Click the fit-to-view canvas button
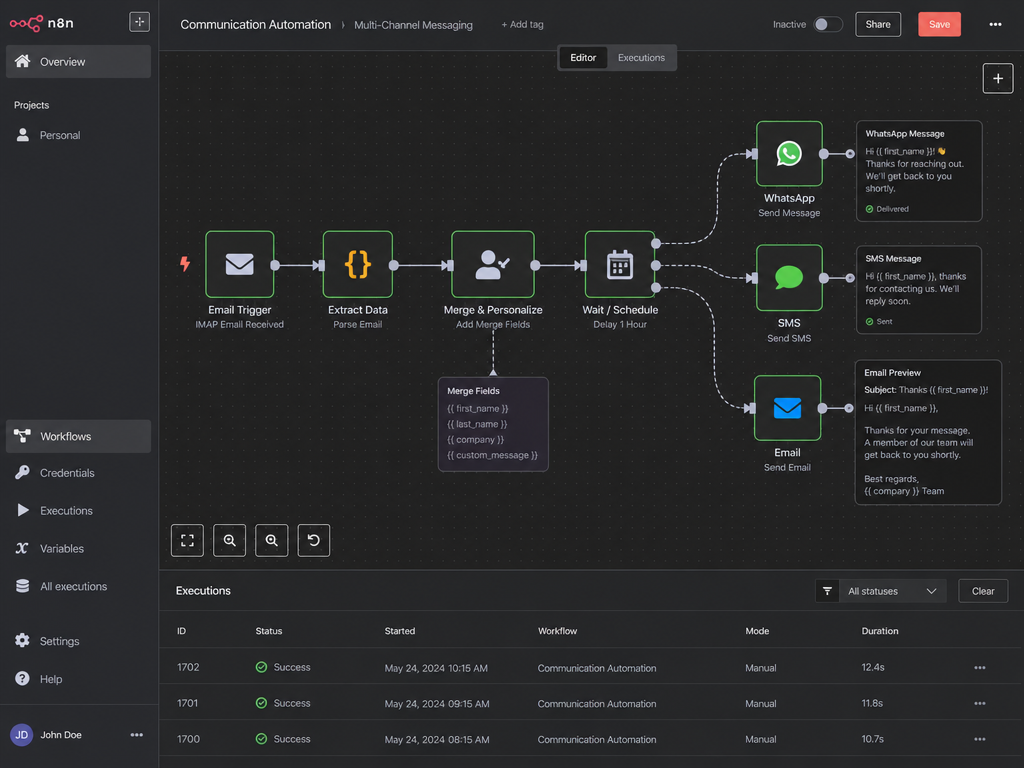Screen dimensions: 1024x768 [187, 540]
